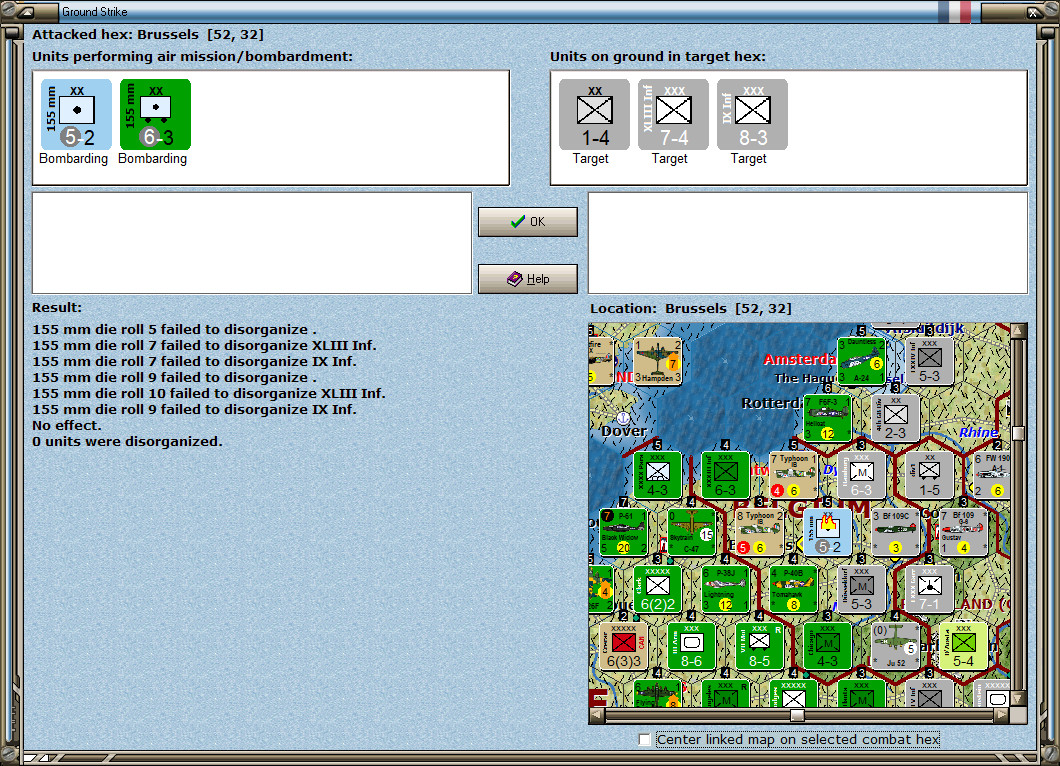The image size is (1060, 766).
Task: Click the 'die roll 10 failed' result line
Action: tap(209, 393)
